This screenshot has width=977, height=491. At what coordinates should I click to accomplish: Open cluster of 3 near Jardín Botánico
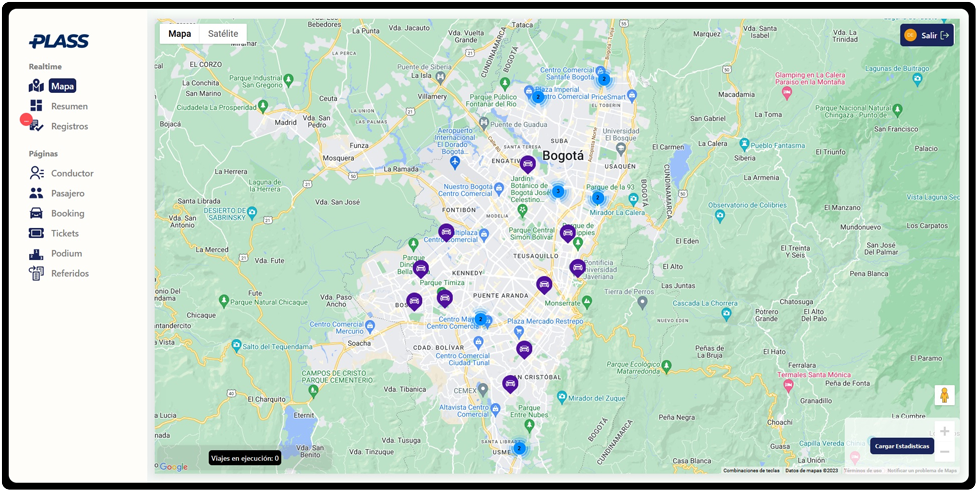pyautogui.click(x=558, y=191)
